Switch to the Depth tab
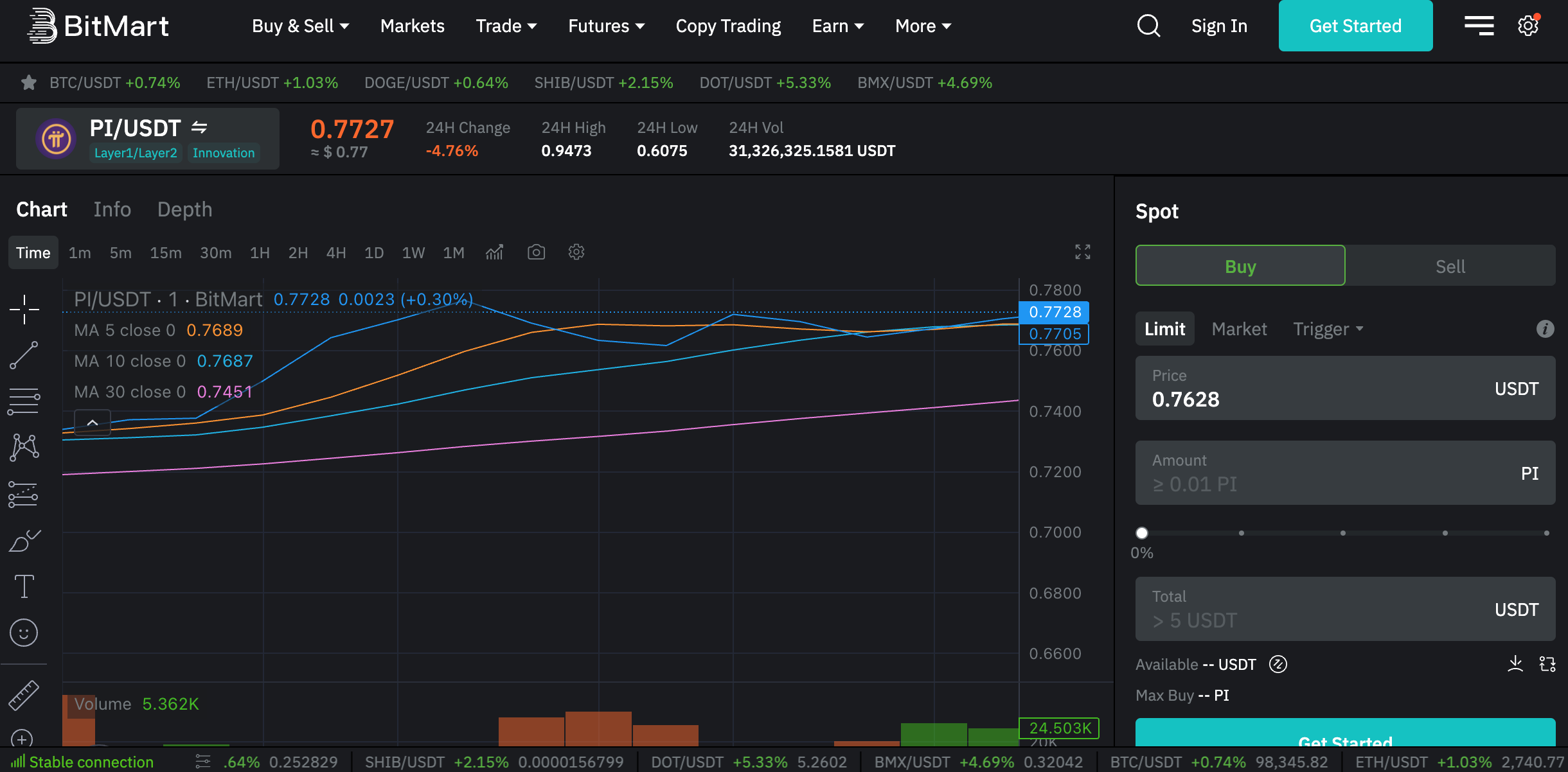1568x772 pixels. tap(184, 209)
